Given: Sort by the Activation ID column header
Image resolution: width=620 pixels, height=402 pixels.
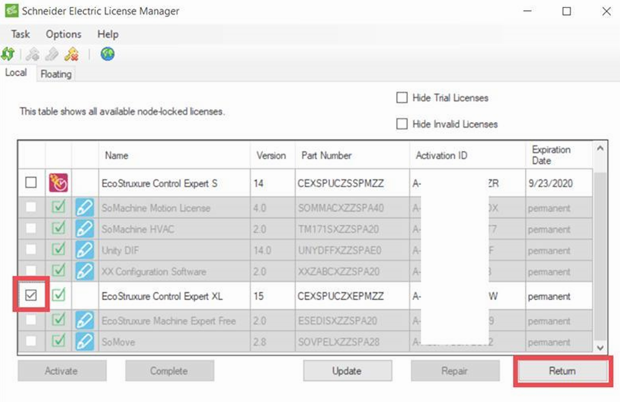Looking at the screenshot, I should 467,155.
